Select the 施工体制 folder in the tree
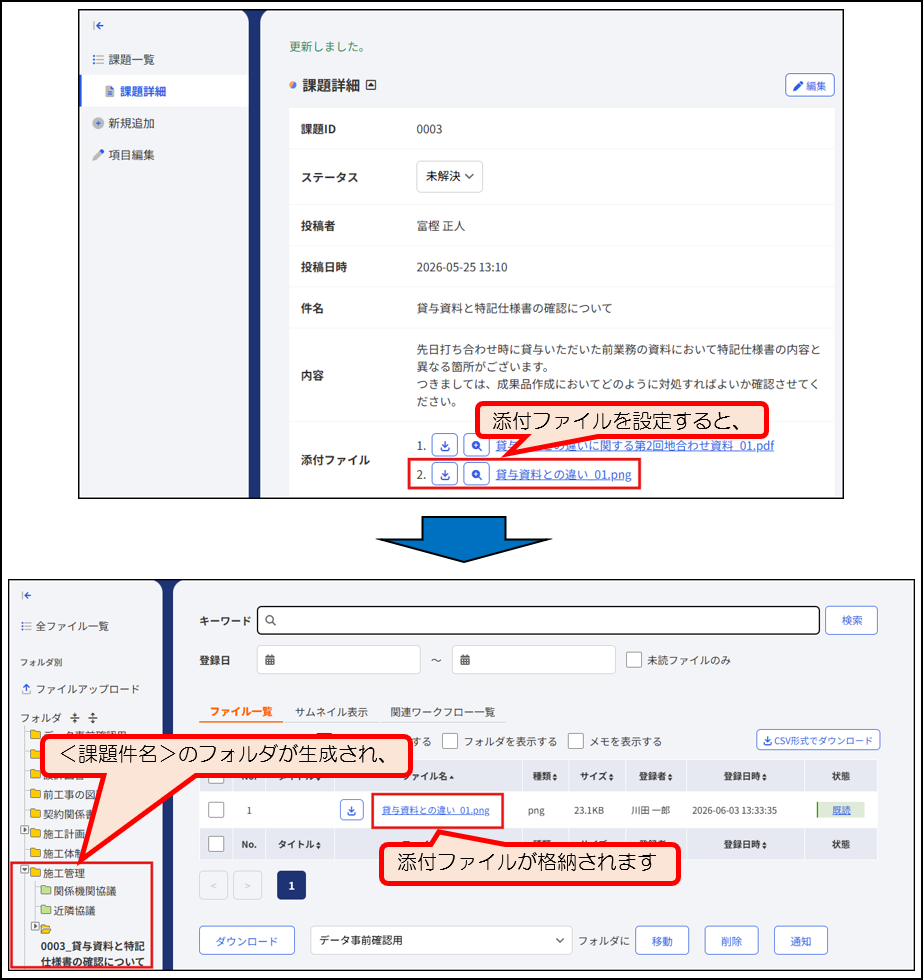The width and height of the screenshot is (923, 980). point(56,853)
